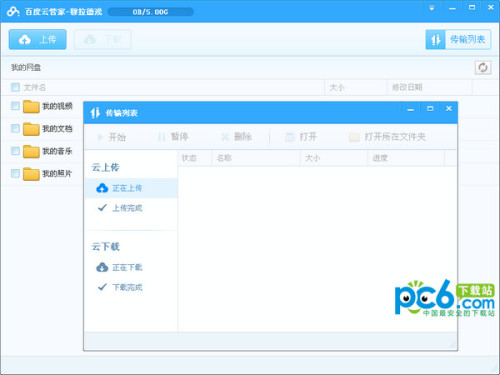Click the 进度 column header in transfer list
Image resolution: width=500 pixels, height=375 pixels.
(406, 158)
